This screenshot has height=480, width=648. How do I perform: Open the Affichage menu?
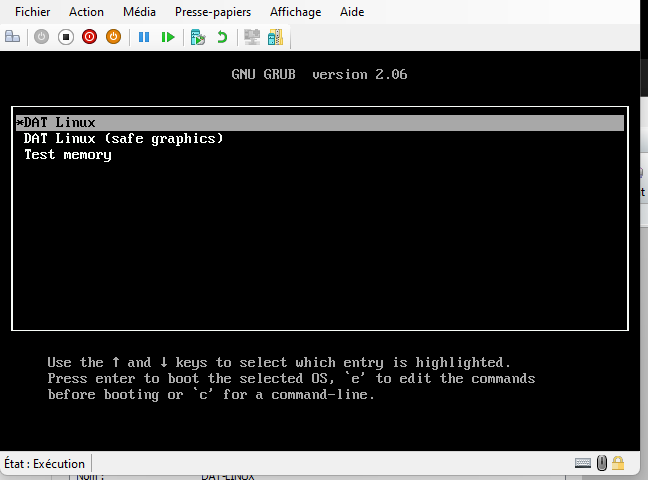(295, 12)
